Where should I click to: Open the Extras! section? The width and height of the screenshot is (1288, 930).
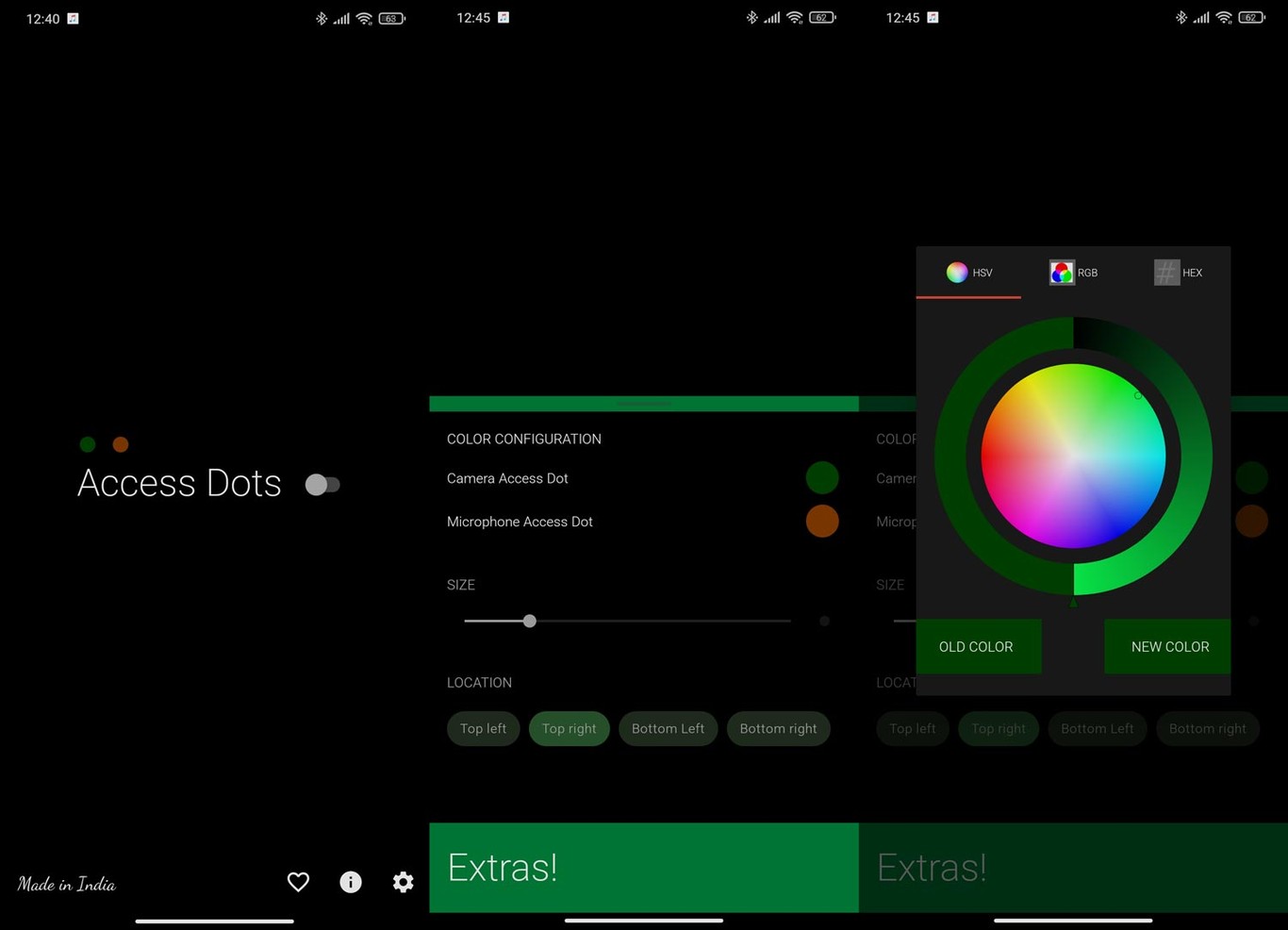(x=503, y=867)
